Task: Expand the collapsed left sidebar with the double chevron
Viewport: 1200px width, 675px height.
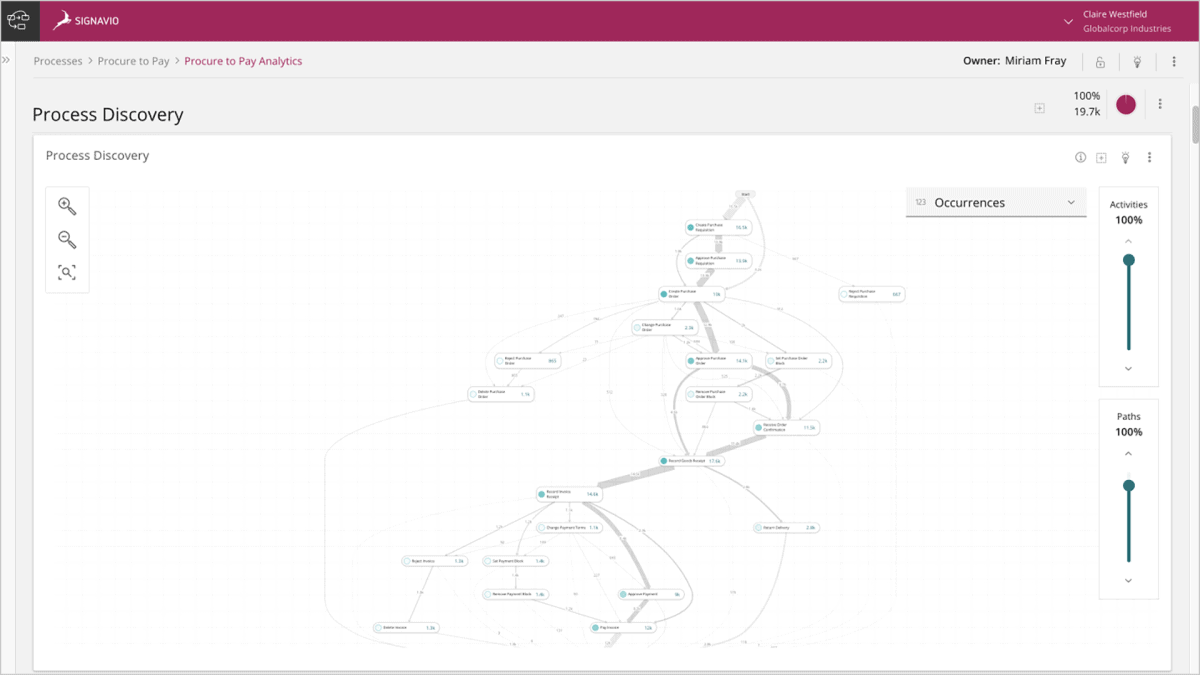Action: pyautogui.click(x=7, y=60)
